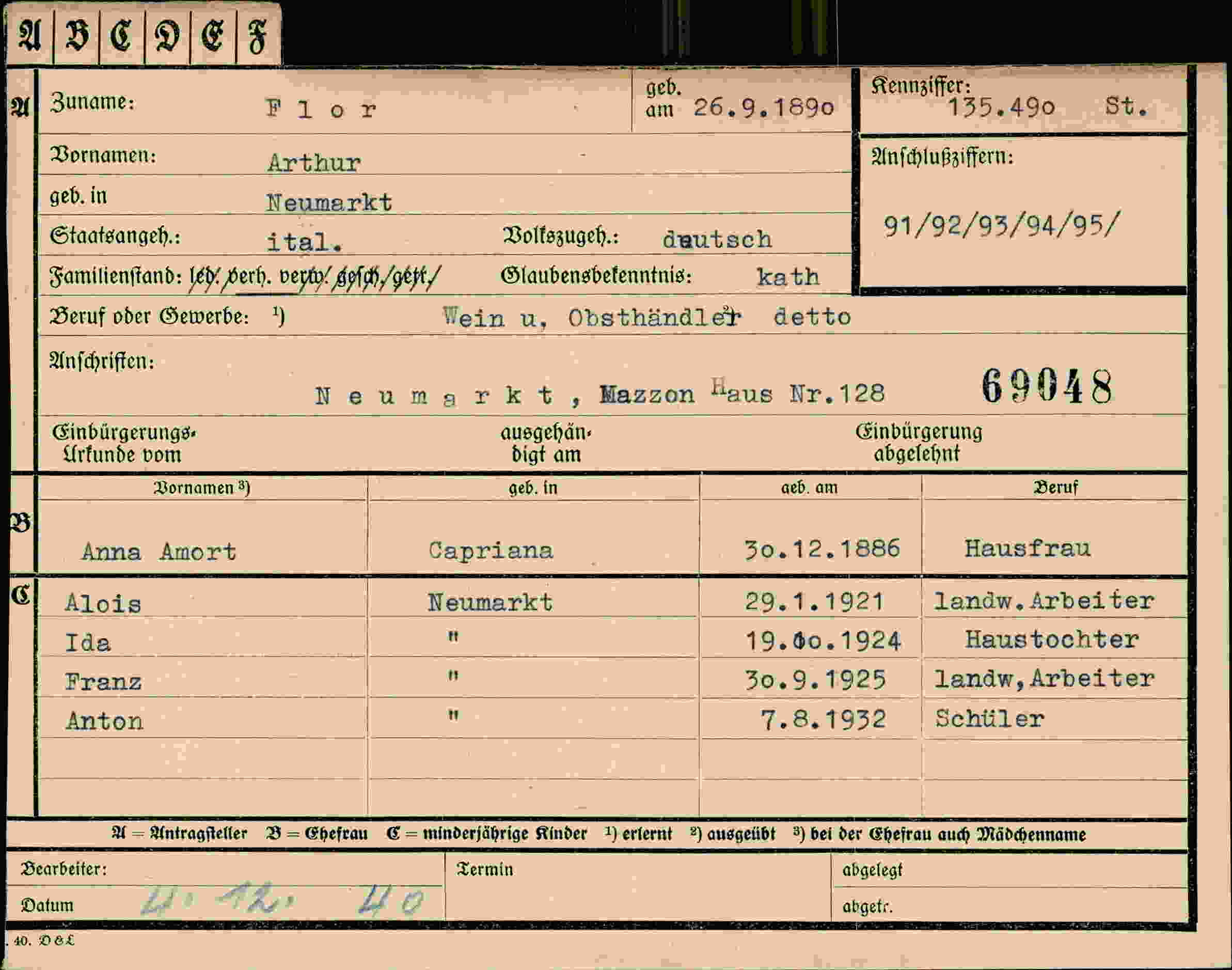1232x970 pixels.
Task: Click the index tab letter A
Action: pos(29,35)
